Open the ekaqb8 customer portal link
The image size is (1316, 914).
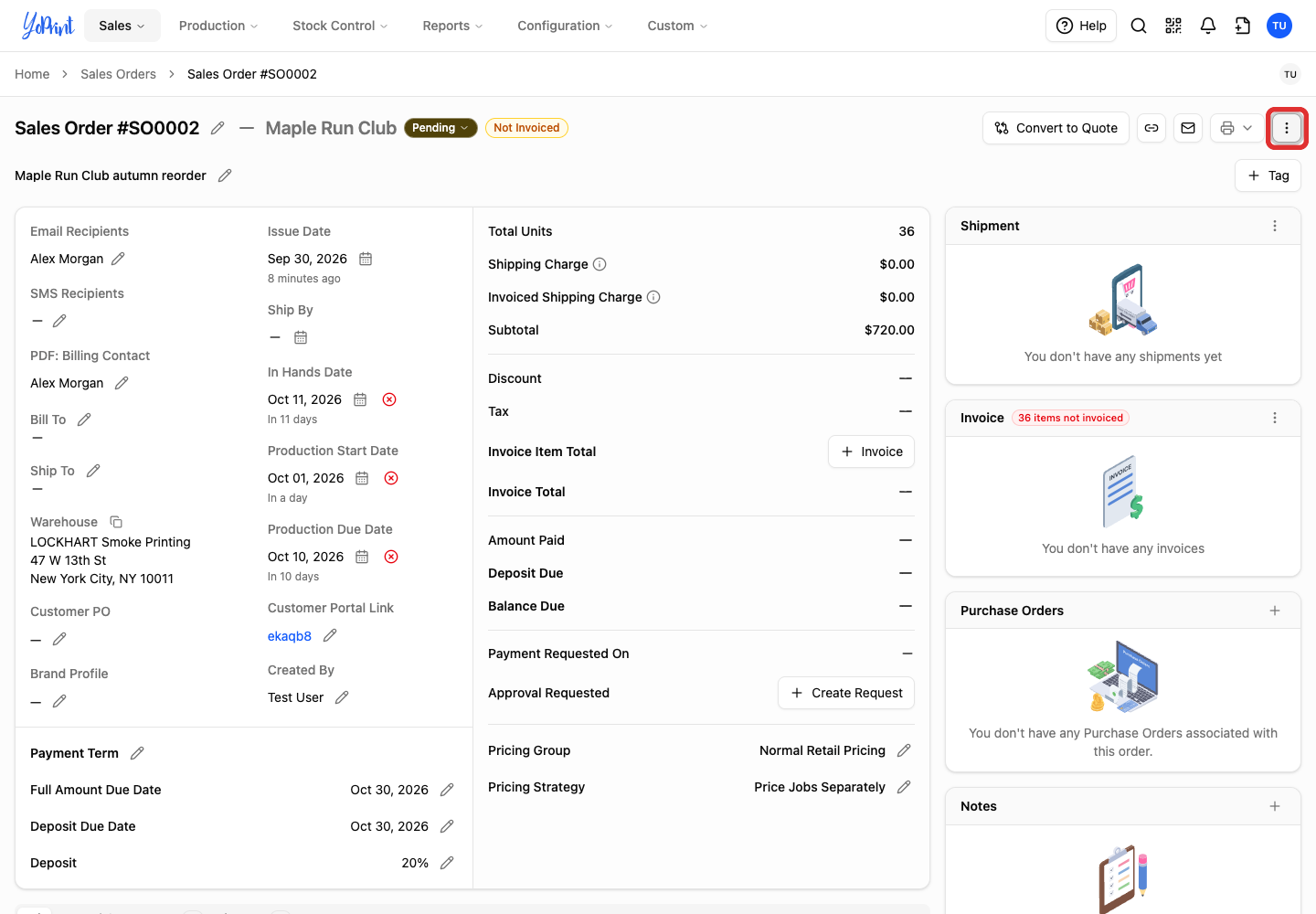[290, 636]
